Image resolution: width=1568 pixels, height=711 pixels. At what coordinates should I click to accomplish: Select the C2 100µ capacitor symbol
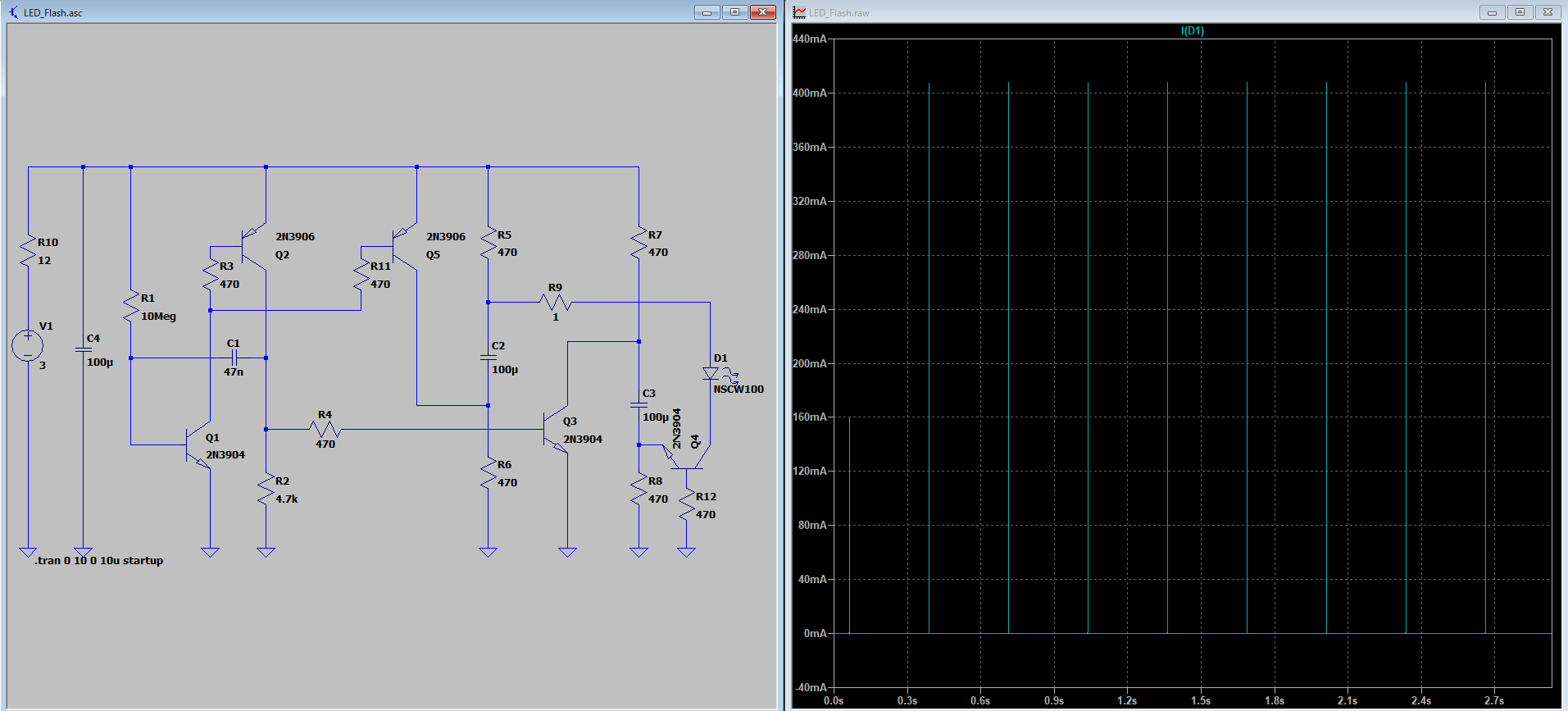tap(488, 358)
